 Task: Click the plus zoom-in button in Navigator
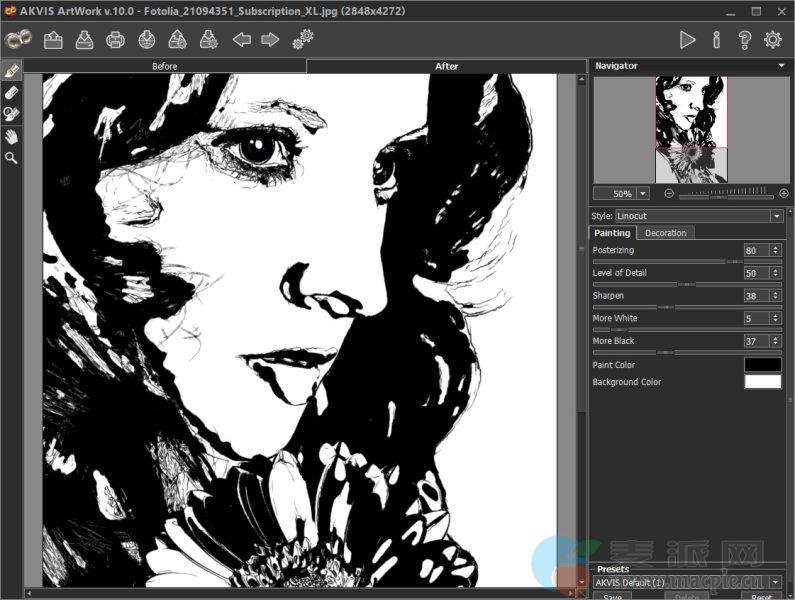tap(784, 193)
